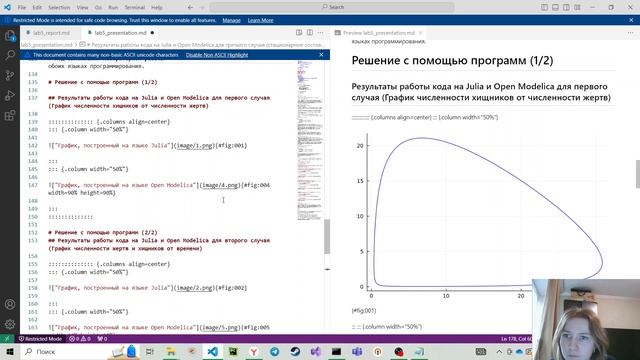This screenshot has width=640, height=360.
Task: Open the Source Control view
Action: click(10, 75)
